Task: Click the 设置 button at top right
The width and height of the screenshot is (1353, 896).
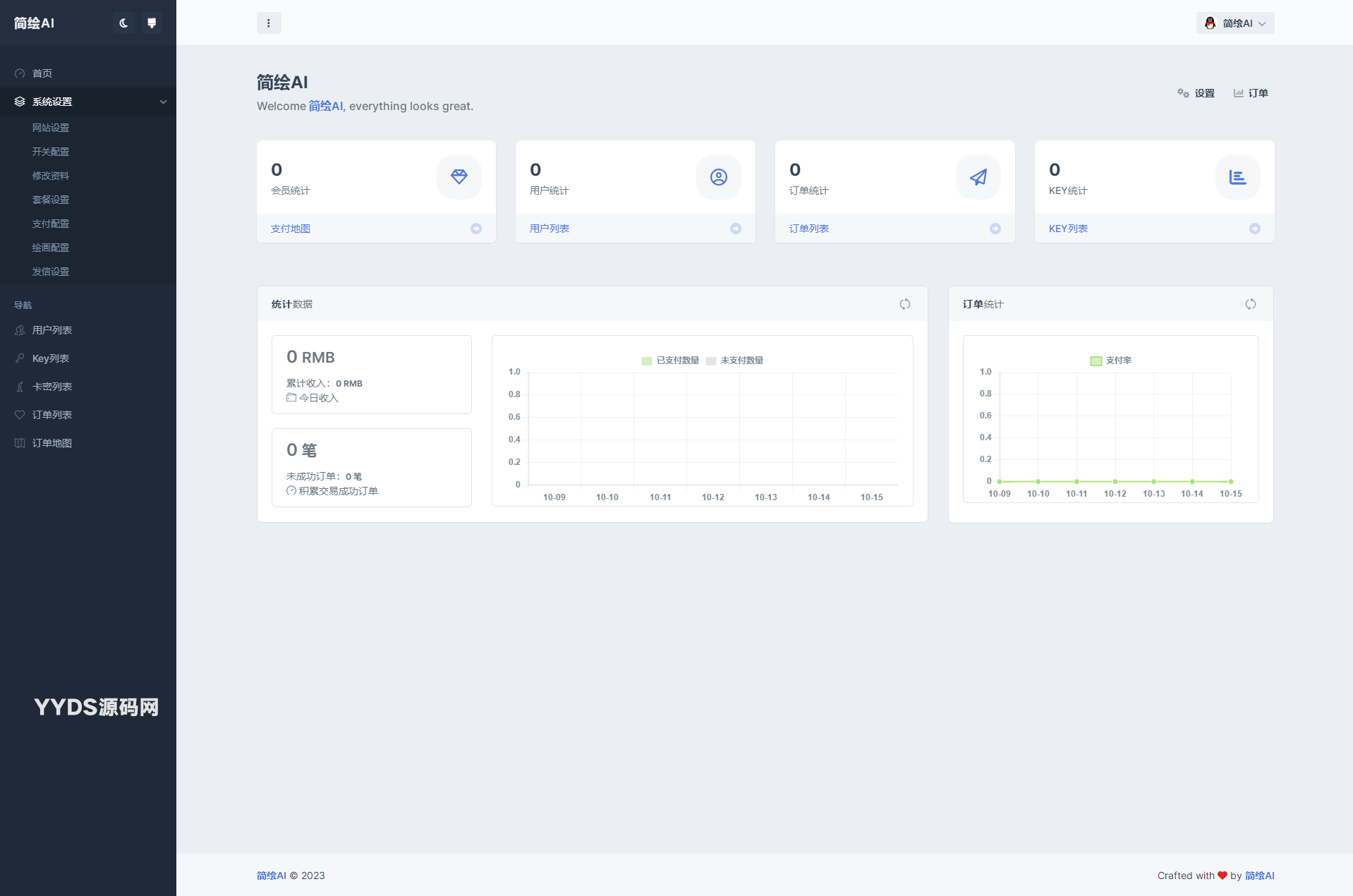Action: point(1196,93)
